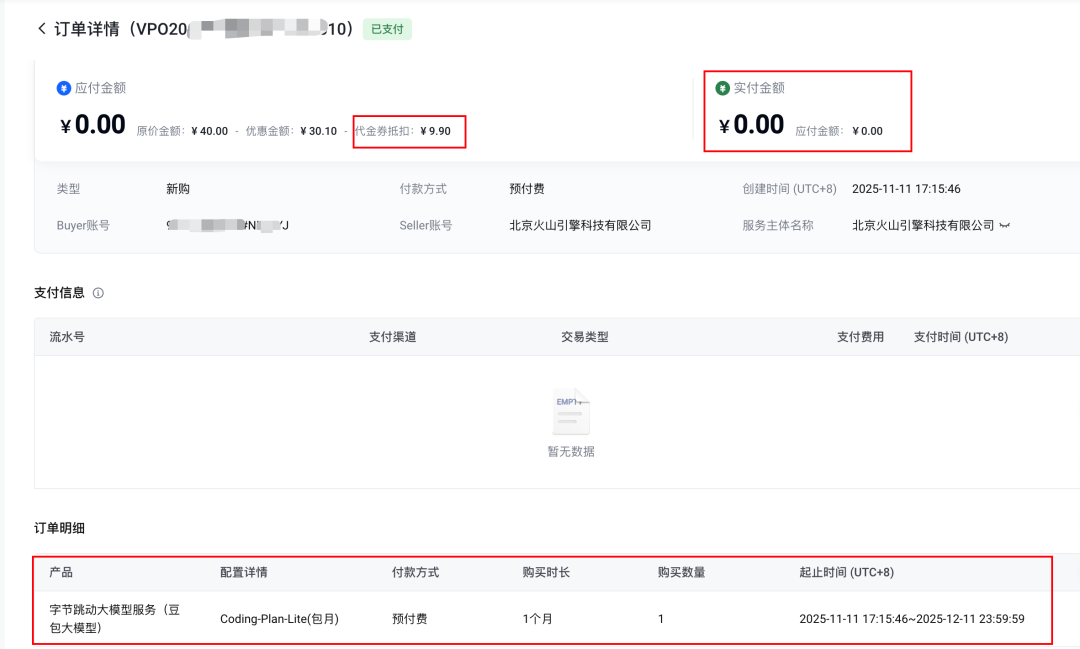The width and height of the screenshot is (1080, 649).
Task: Click the 支付时间 (UTC+8) column header
Action: click(960, 336)
